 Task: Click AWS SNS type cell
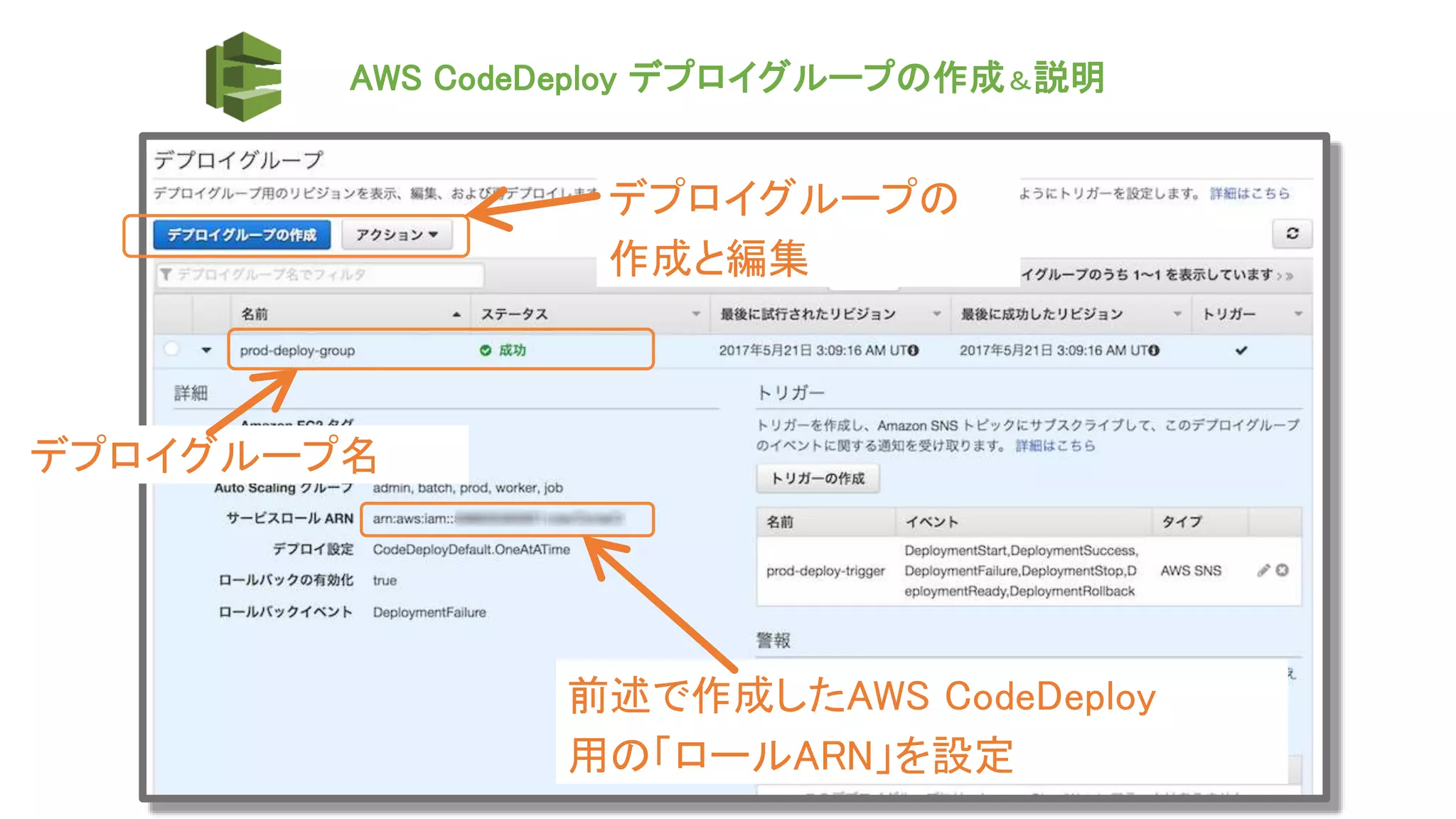(1191, 571)
